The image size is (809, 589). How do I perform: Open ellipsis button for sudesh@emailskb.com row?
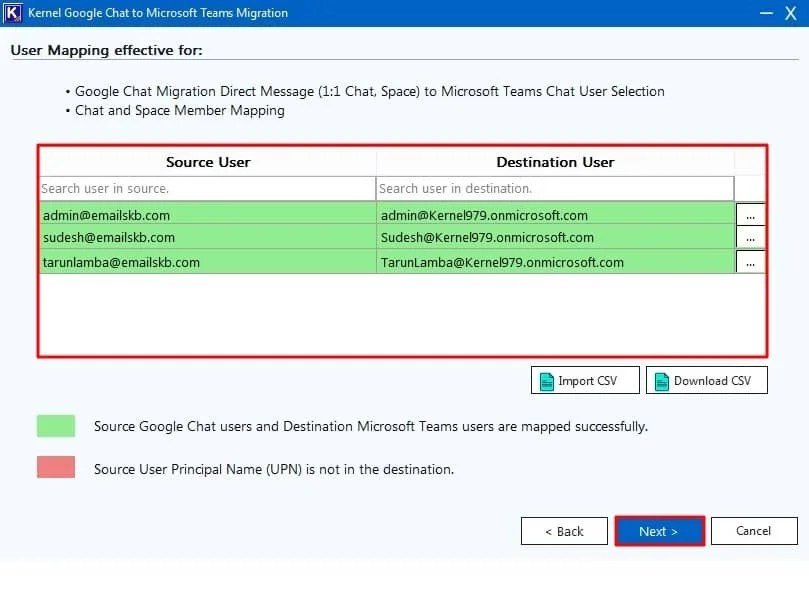[x=750, y=237]
